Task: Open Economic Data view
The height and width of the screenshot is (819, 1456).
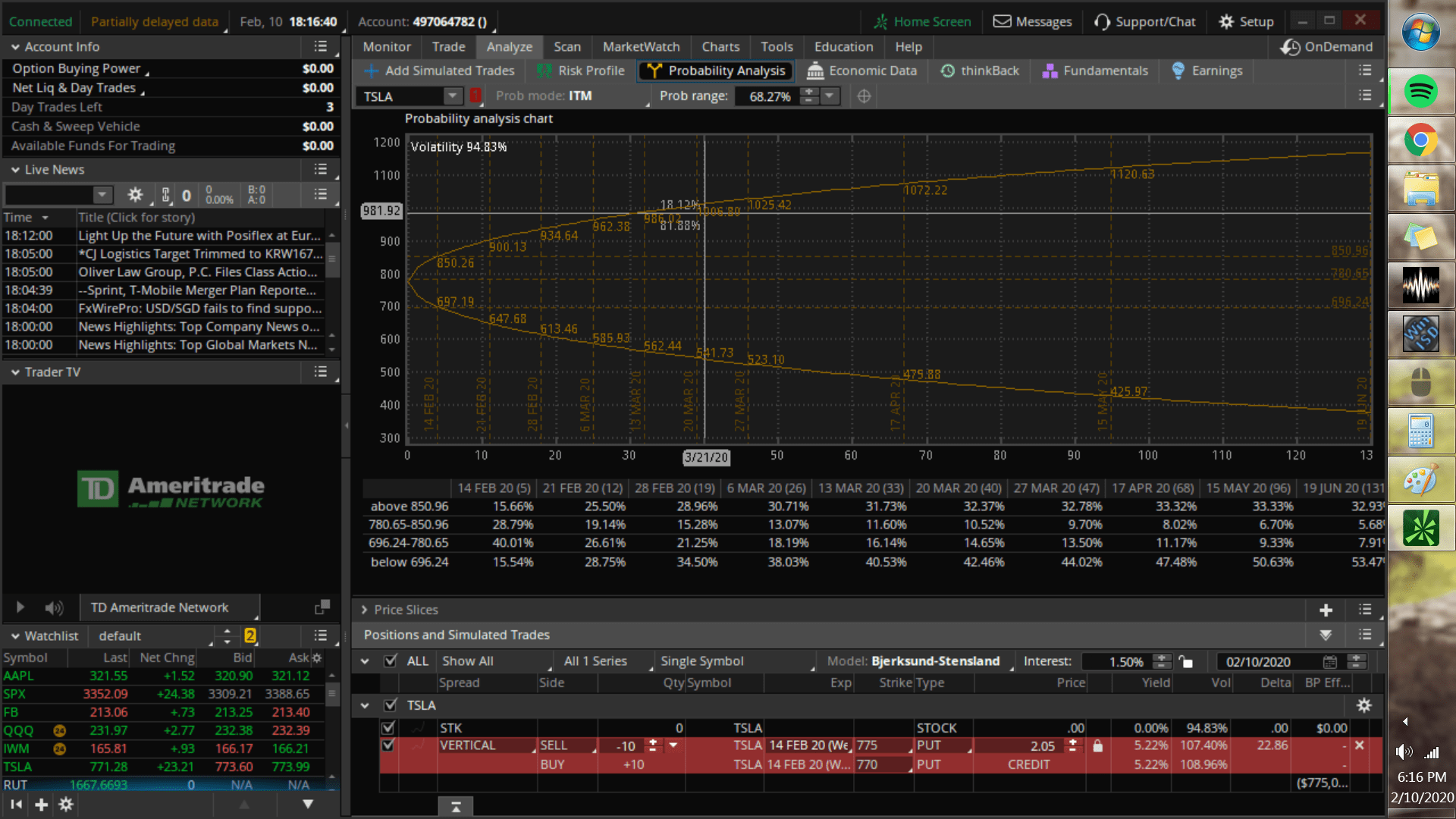Action: pos(861,71)
